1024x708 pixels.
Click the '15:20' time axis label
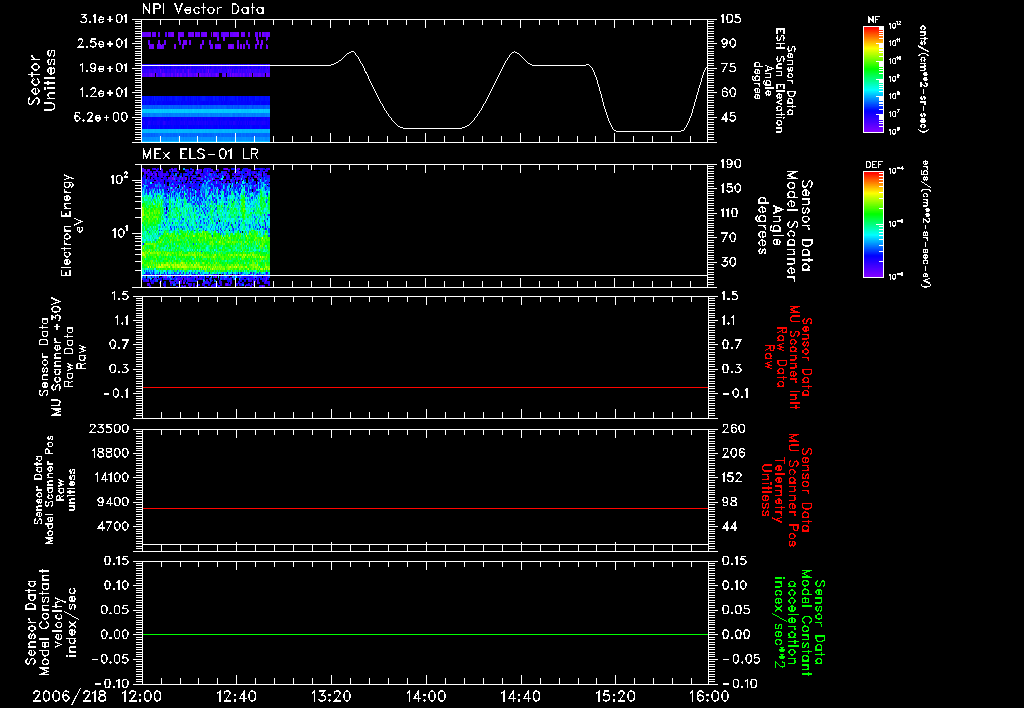615,697
